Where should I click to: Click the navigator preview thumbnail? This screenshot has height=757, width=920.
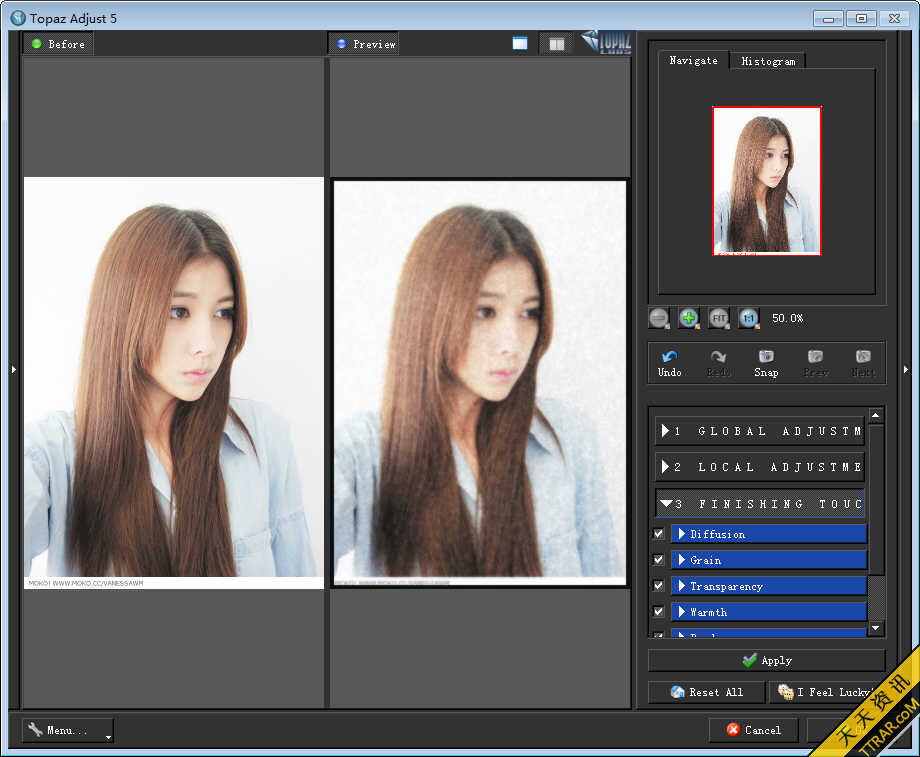(x=766, y=180)
